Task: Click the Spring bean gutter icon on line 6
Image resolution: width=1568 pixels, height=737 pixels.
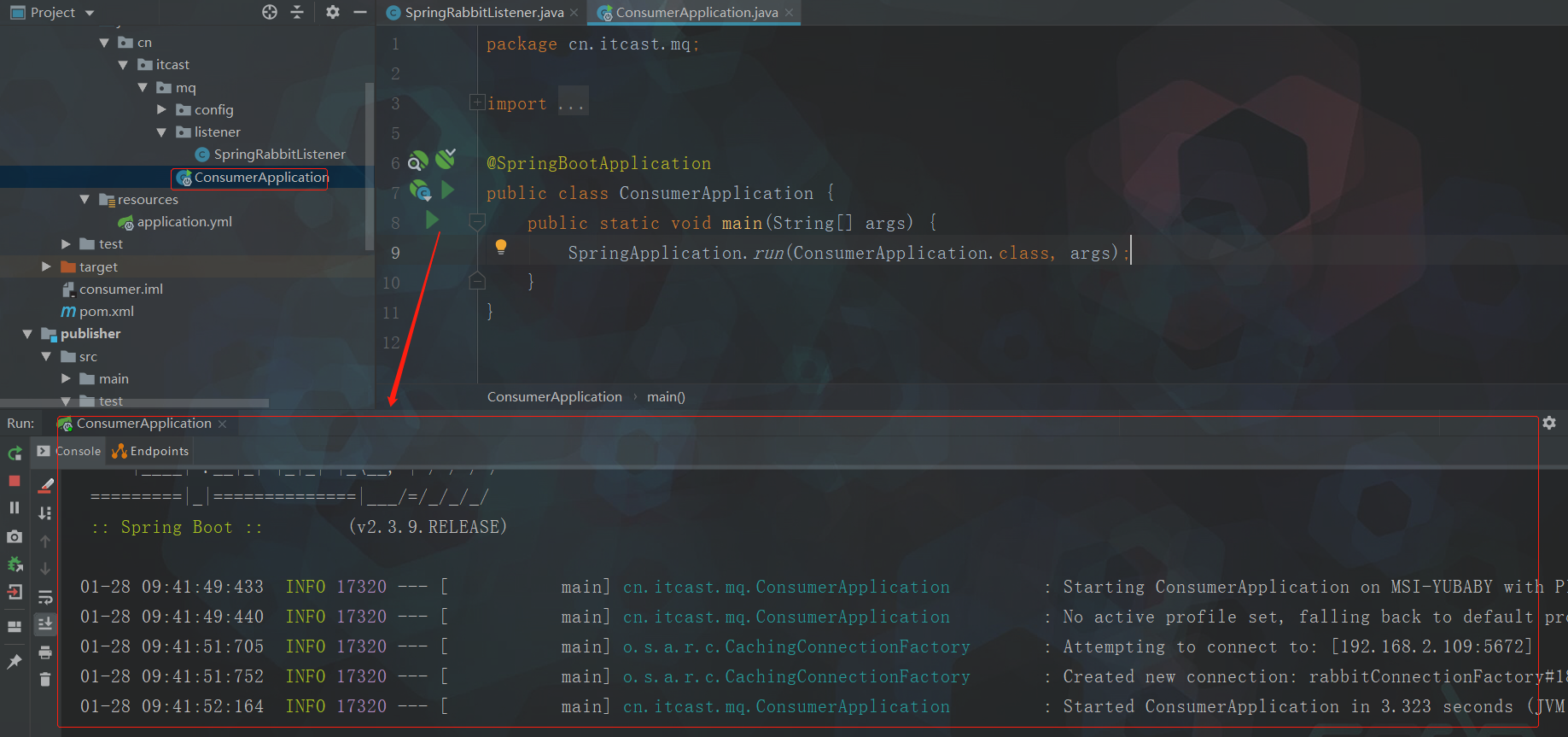Action: (x=446, y=159)
